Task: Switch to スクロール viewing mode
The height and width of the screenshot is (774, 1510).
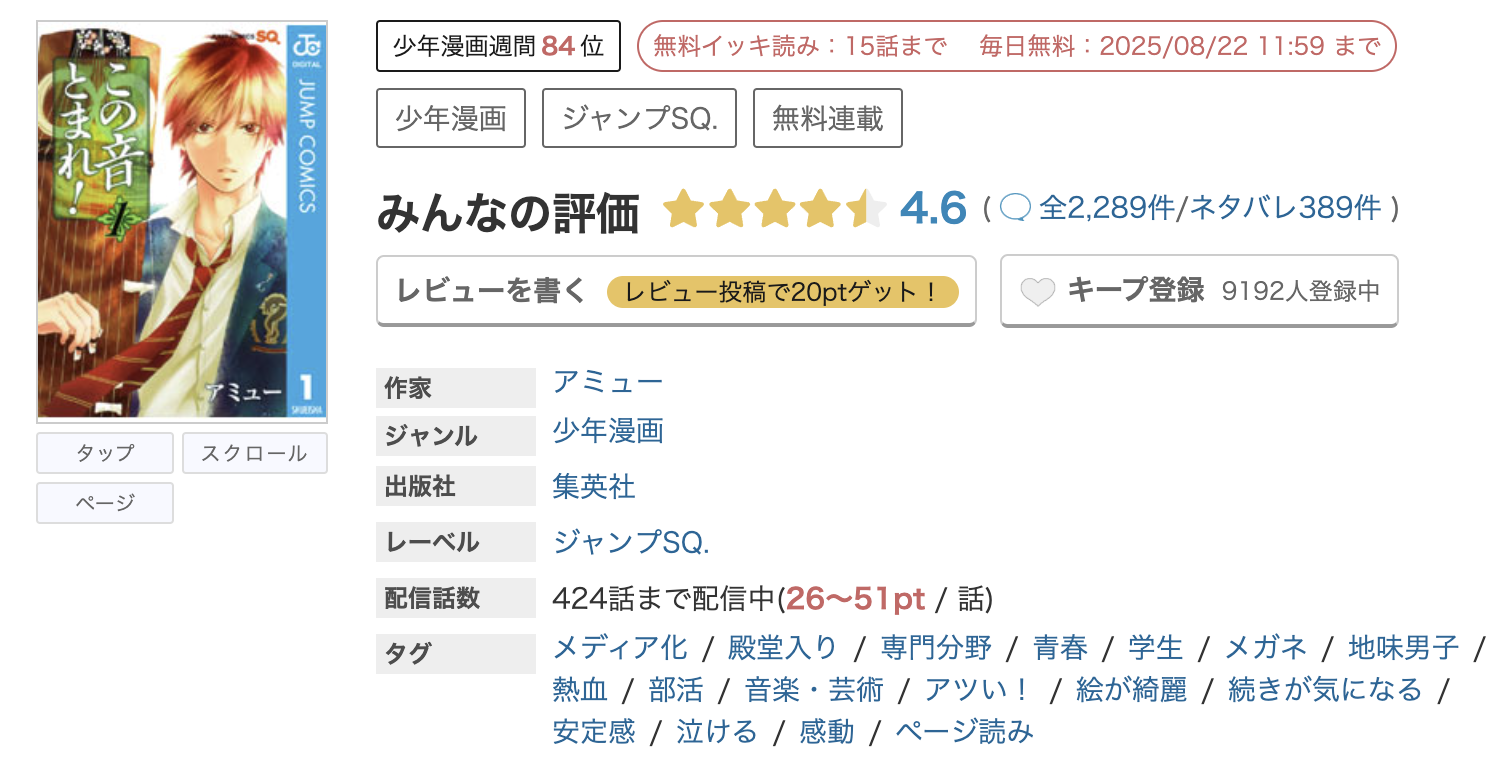Action: click(254, 453)
